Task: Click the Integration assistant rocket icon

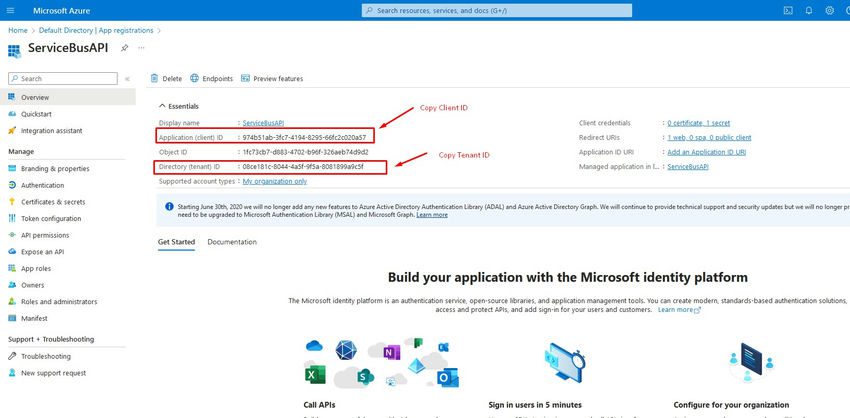Action: [x=12, y=131]
